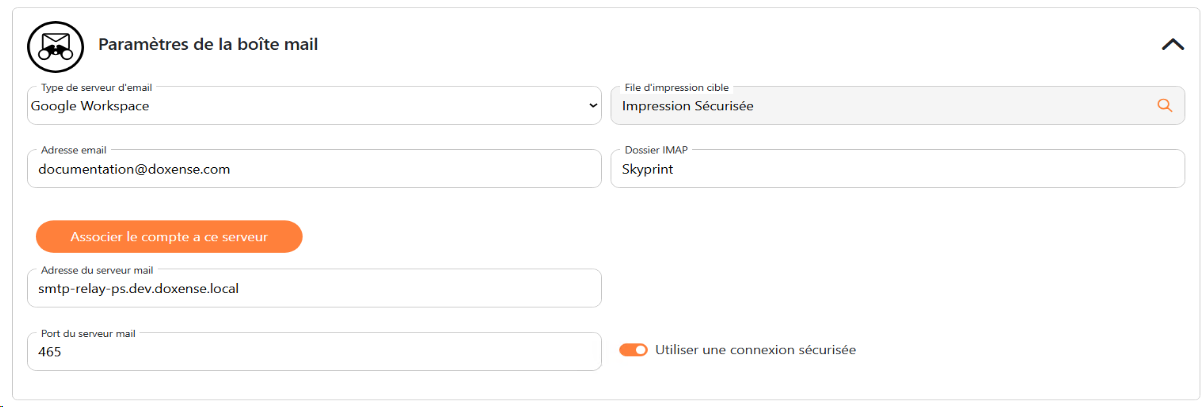Click the orange search magnifier icon
Viewport: 1204px width, 407px height.
click(1164, 105)
